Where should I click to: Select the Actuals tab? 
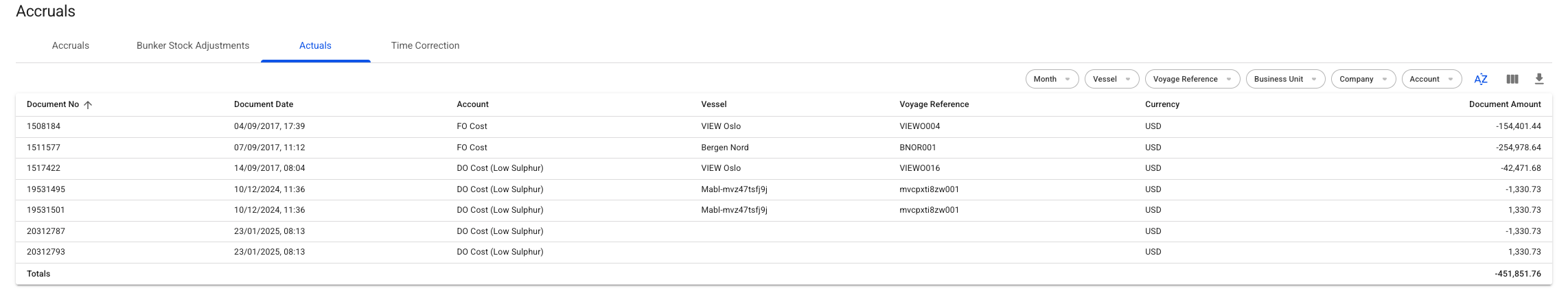(x=315, y=46)
